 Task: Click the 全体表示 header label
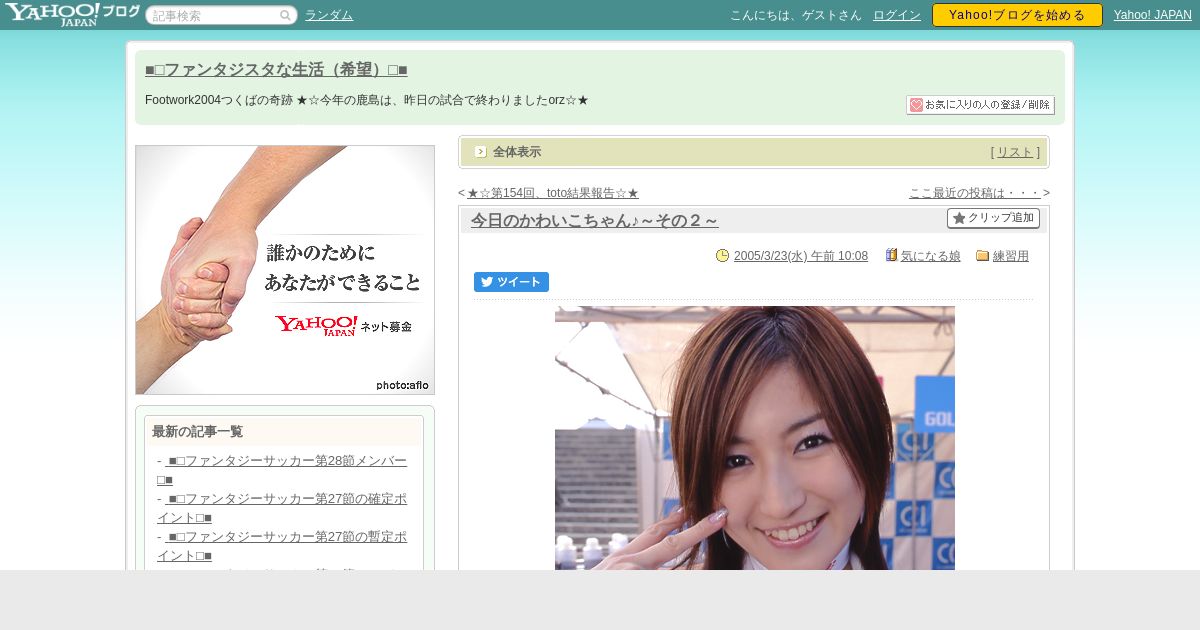[x=517, y=152]
